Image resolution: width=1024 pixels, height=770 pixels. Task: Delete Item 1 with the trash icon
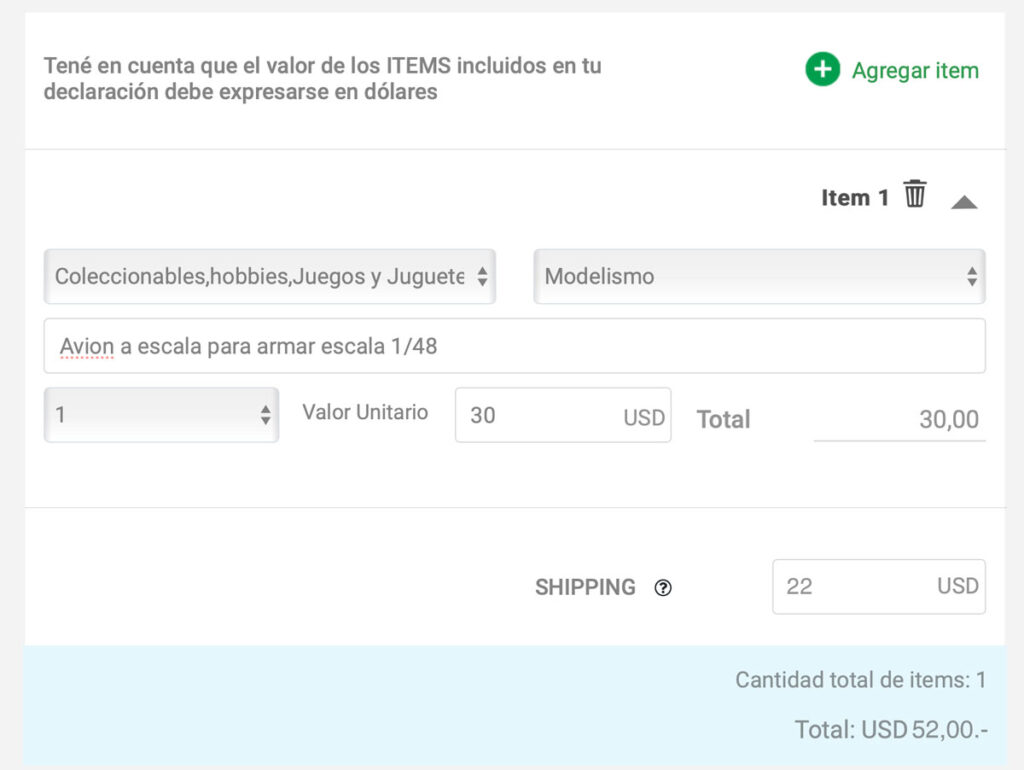915,194
